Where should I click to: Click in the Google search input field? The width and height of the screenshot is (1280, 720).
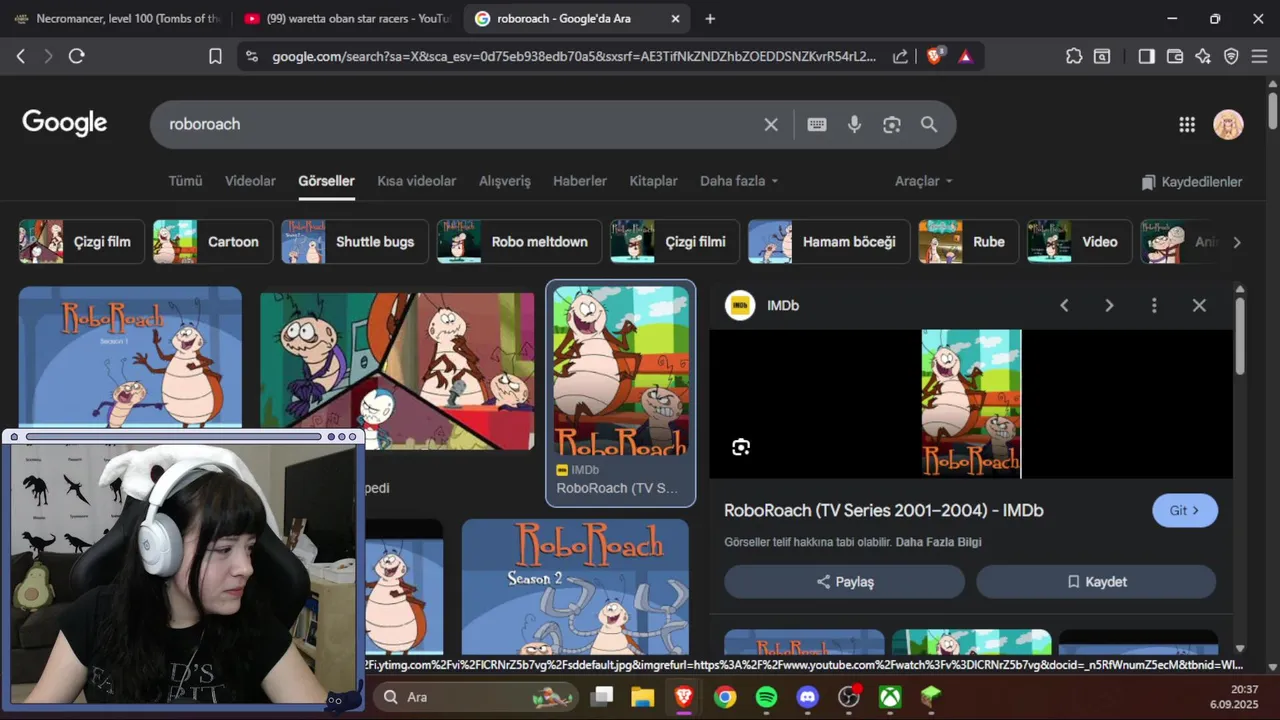pyautogui.click(x=460, y=124)
